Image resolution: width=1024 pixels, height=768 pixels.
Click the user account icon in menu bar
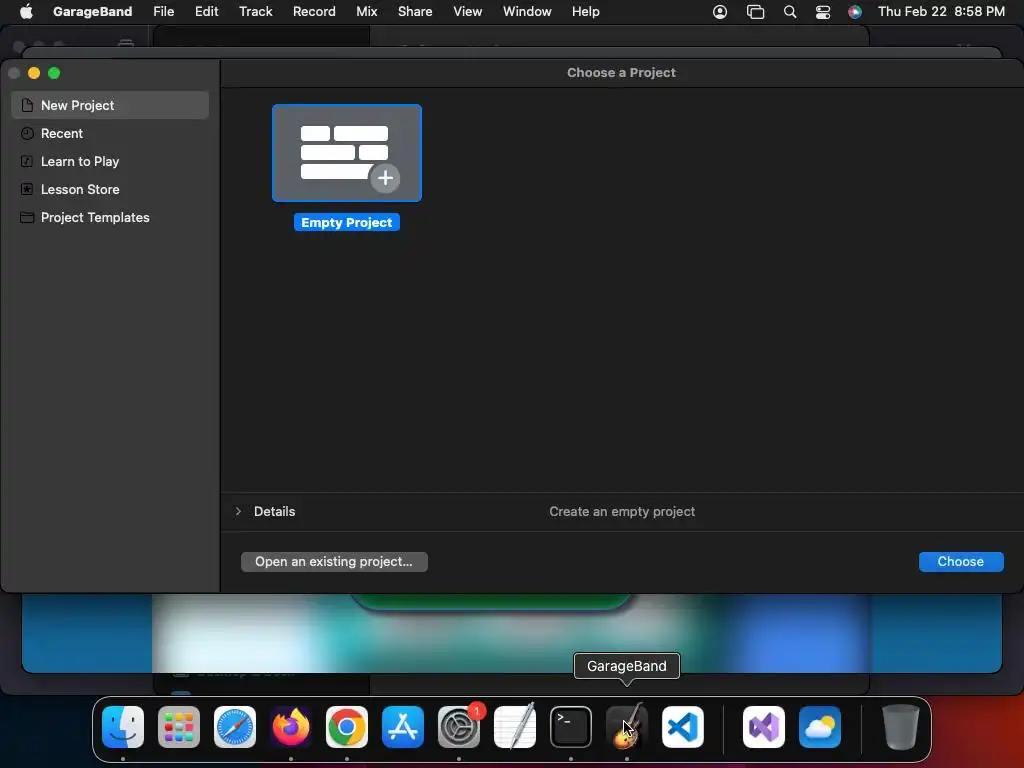(x=720, y=12)
